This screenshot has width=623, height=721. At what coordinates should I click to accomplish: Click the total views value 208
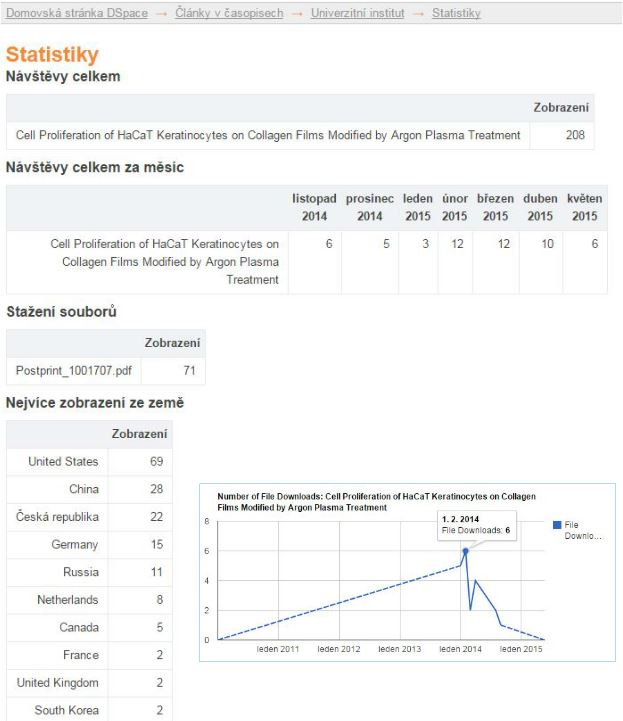[575, 135]
